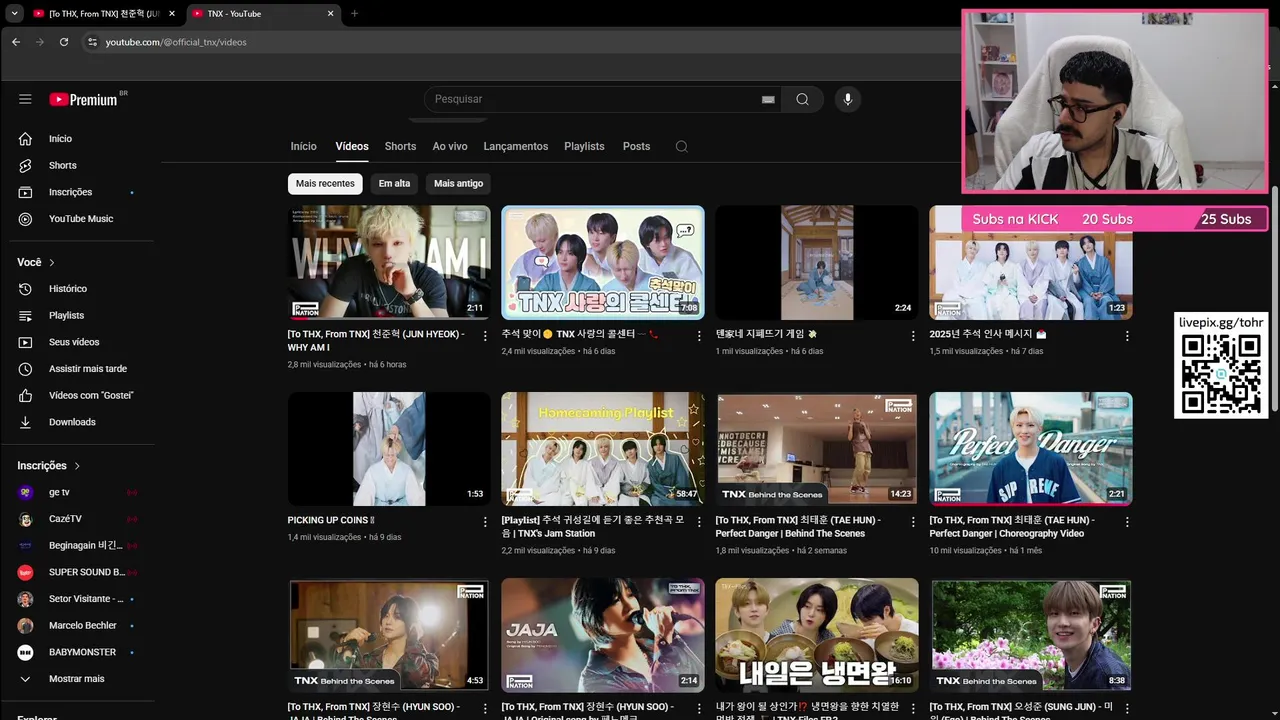Open options menu for PICKING UP COINS video
The width and height of the screenshot is (1280, 720).
[485, 522]
